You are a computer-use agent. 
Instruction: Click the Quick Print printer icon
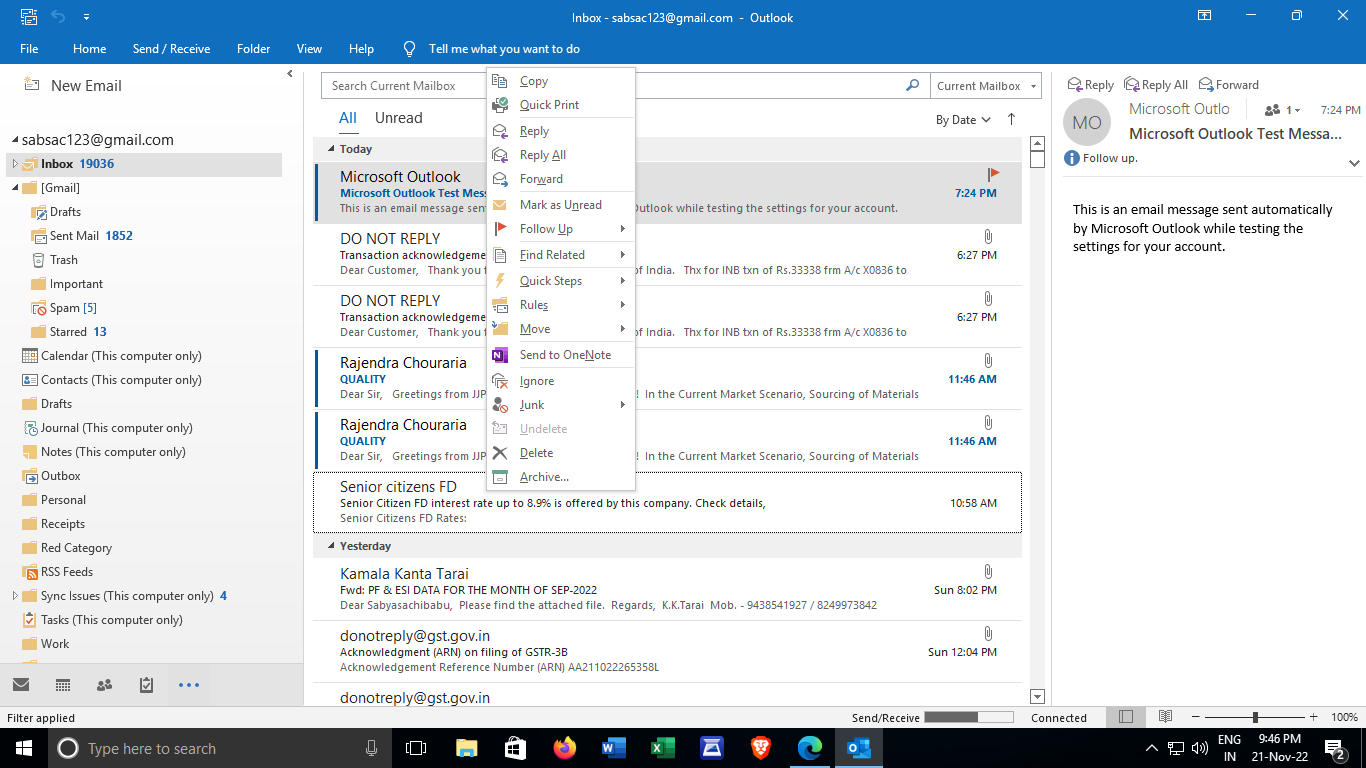tap(500, 105)
